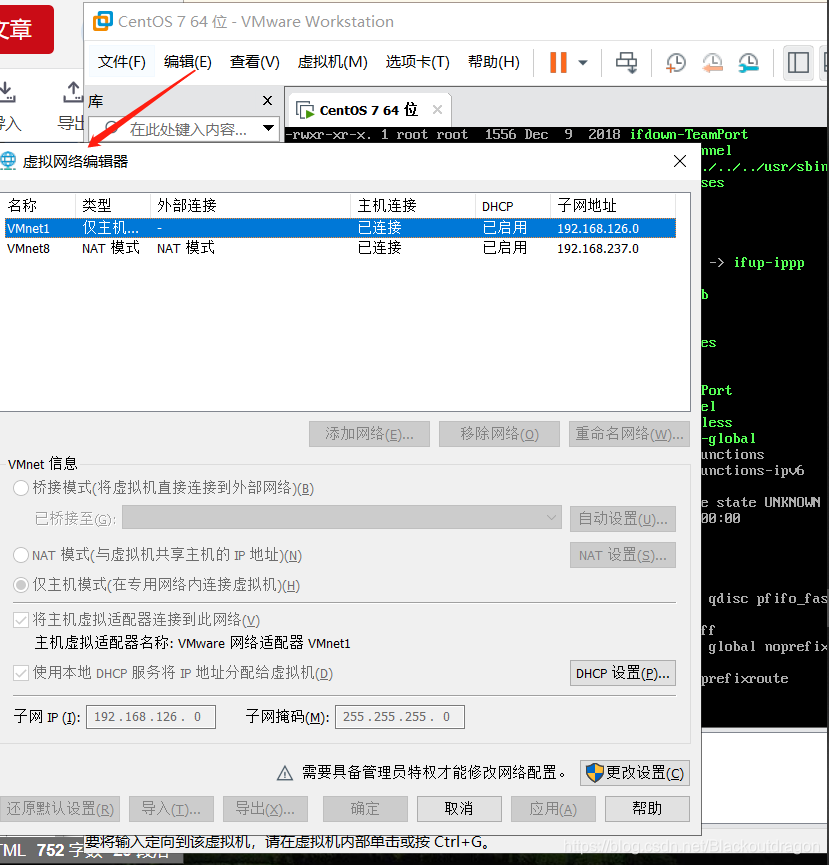This screenshot has height=865, width=829.
Task: Click the 还原默认设置(R) button
Action: pos(60,809)
